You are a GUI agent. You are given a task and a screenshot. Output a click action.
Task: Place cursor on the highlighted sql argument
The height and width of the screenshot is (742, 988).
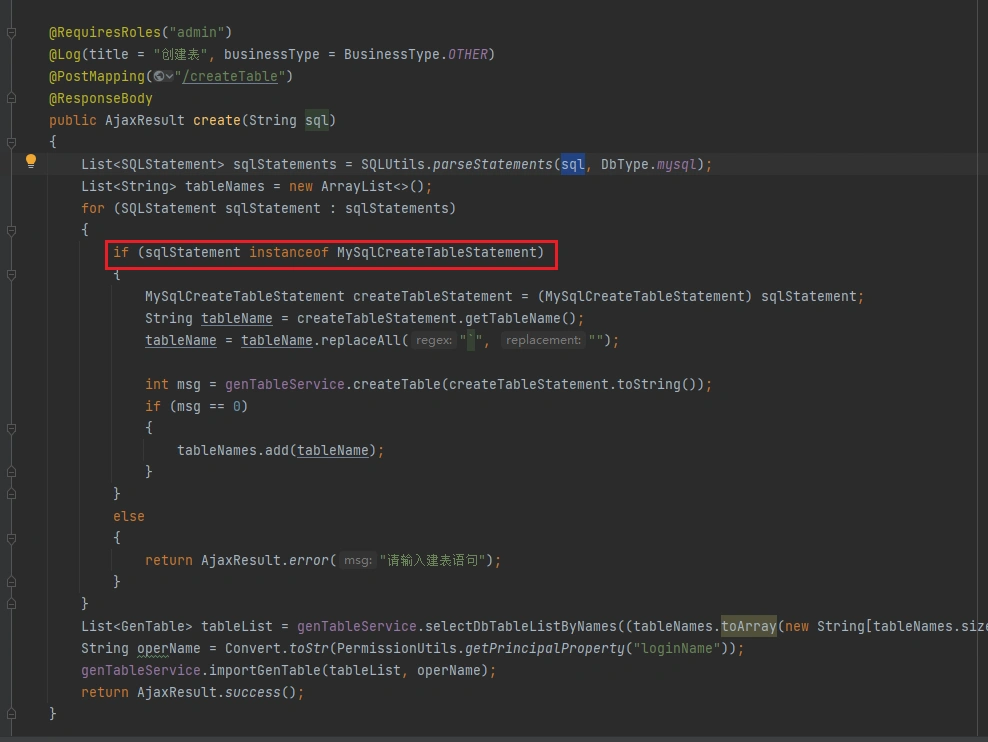click(x=572, y=164)
